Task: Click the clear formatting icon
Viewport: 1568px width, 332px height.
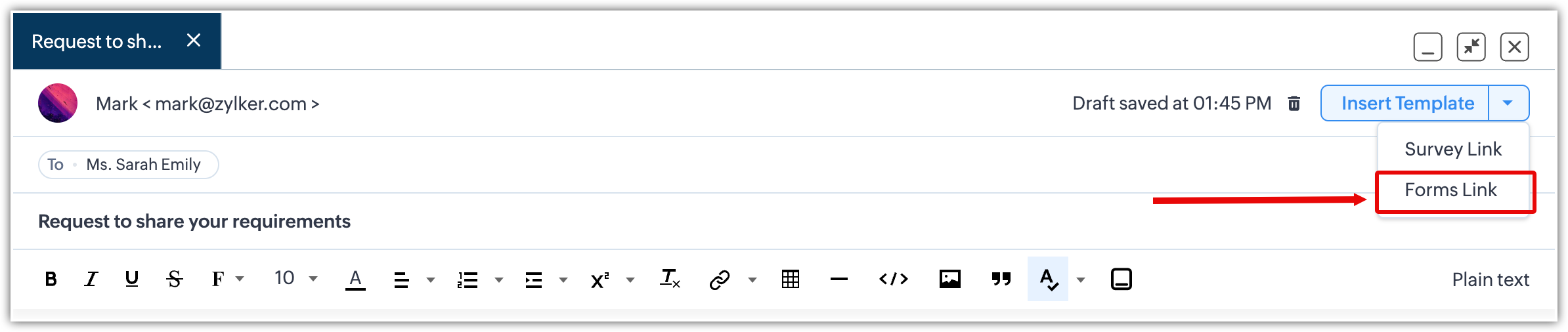Action: click(x=670, y=280)
